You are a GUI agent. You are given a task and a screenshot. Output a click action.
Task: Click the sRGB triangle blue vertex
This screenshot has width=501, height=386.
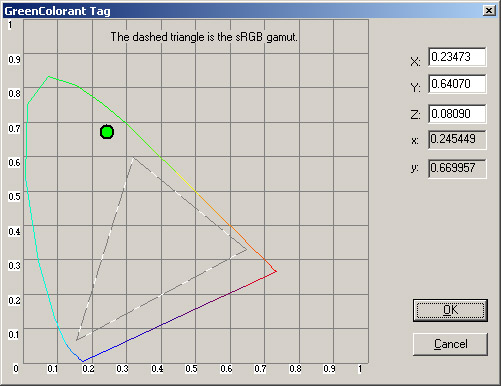(x=77, y=340)
